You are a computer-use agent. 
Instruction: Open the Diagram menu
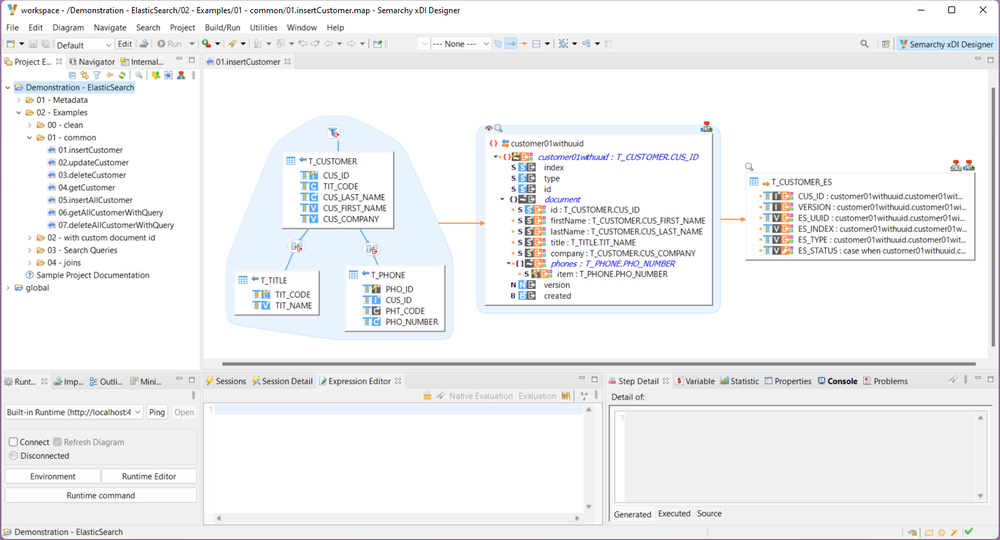point(68,28)
